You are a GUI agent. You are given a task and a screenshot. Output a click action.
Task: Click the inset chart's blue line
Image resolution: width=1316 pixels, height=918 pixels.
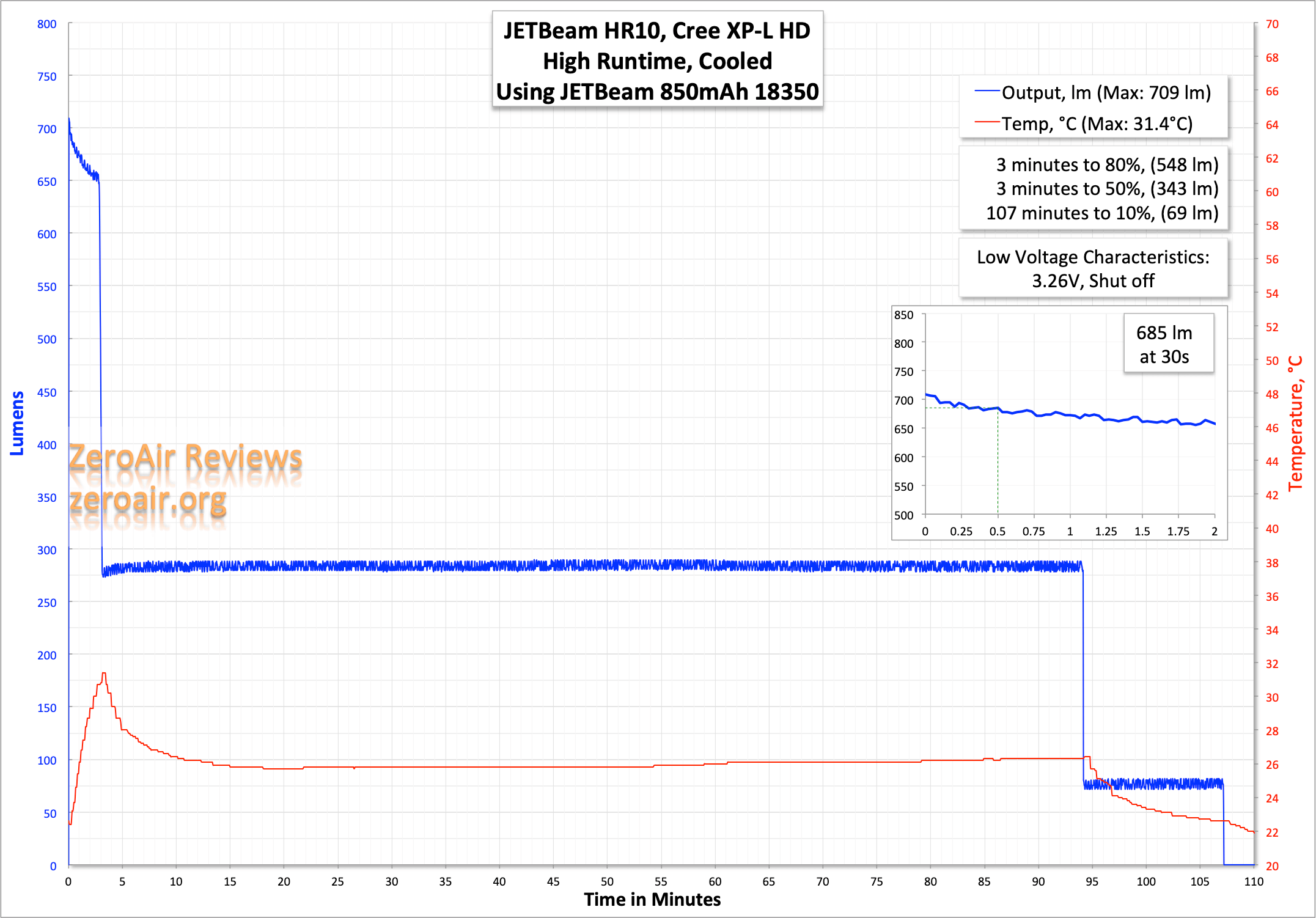point(1070,415)
